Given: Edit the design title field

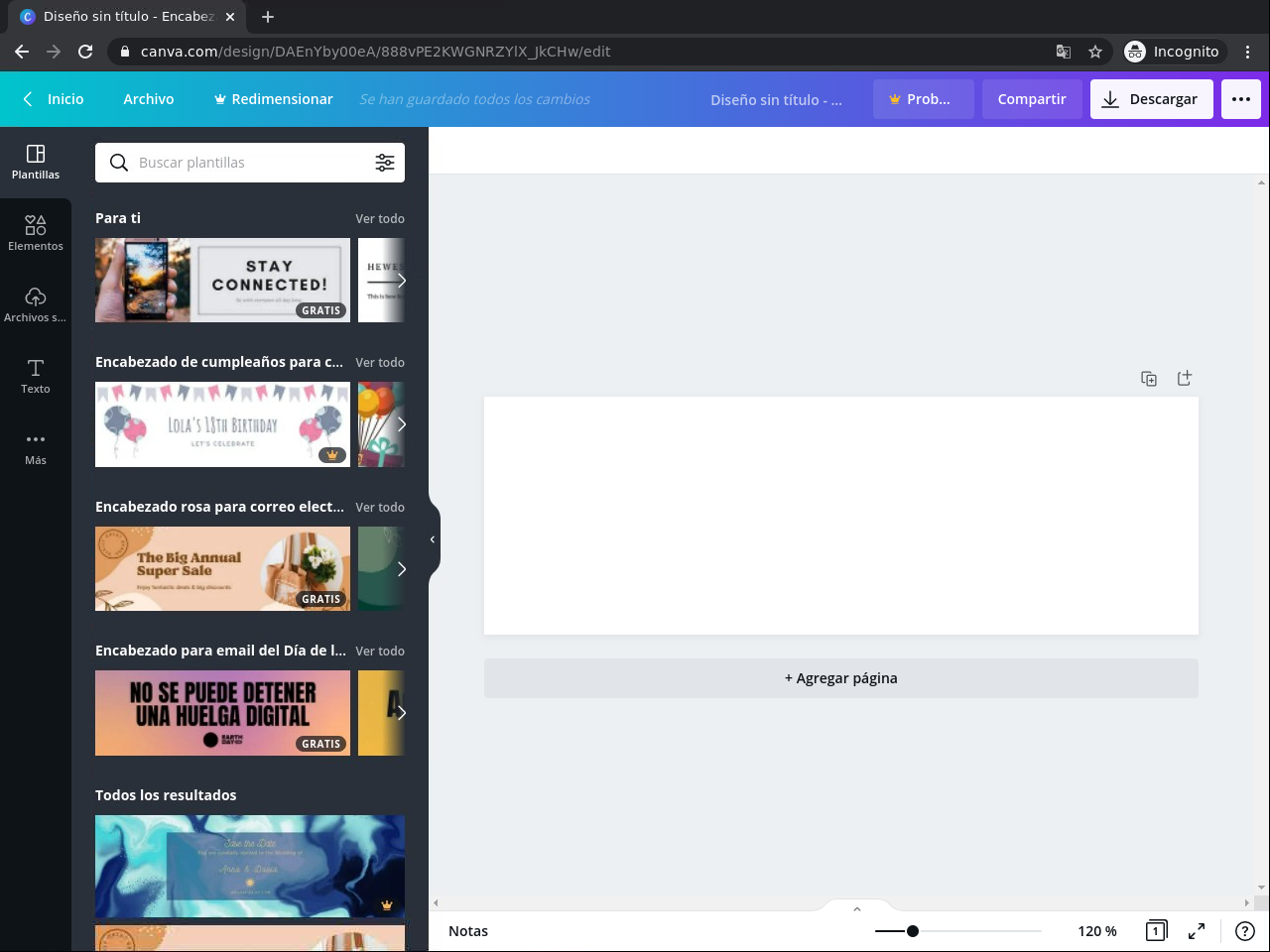Looking at the screenshot, I should (776, 99).
